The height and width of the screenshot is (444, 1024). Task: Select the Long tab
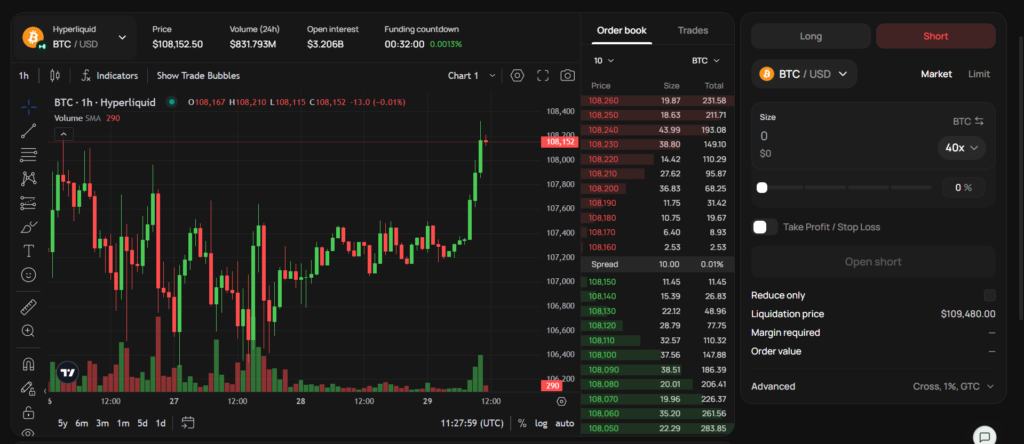click(810, 37)
